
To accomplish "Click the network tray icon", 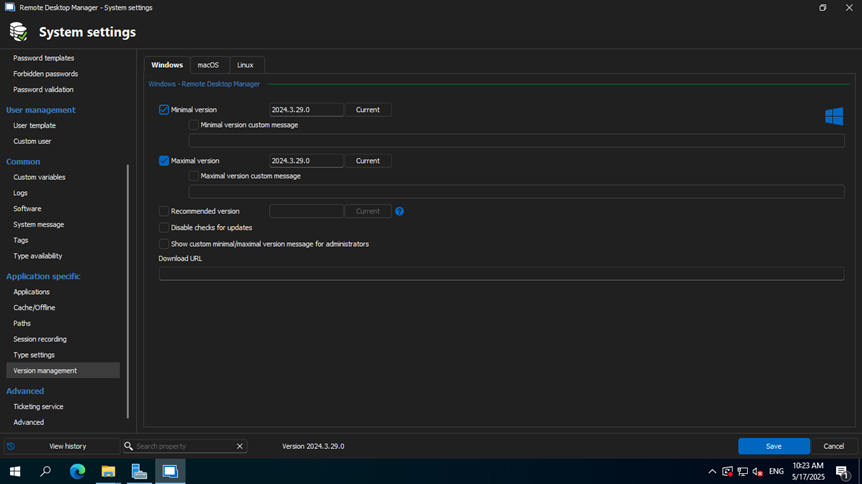I will [743, 471].
